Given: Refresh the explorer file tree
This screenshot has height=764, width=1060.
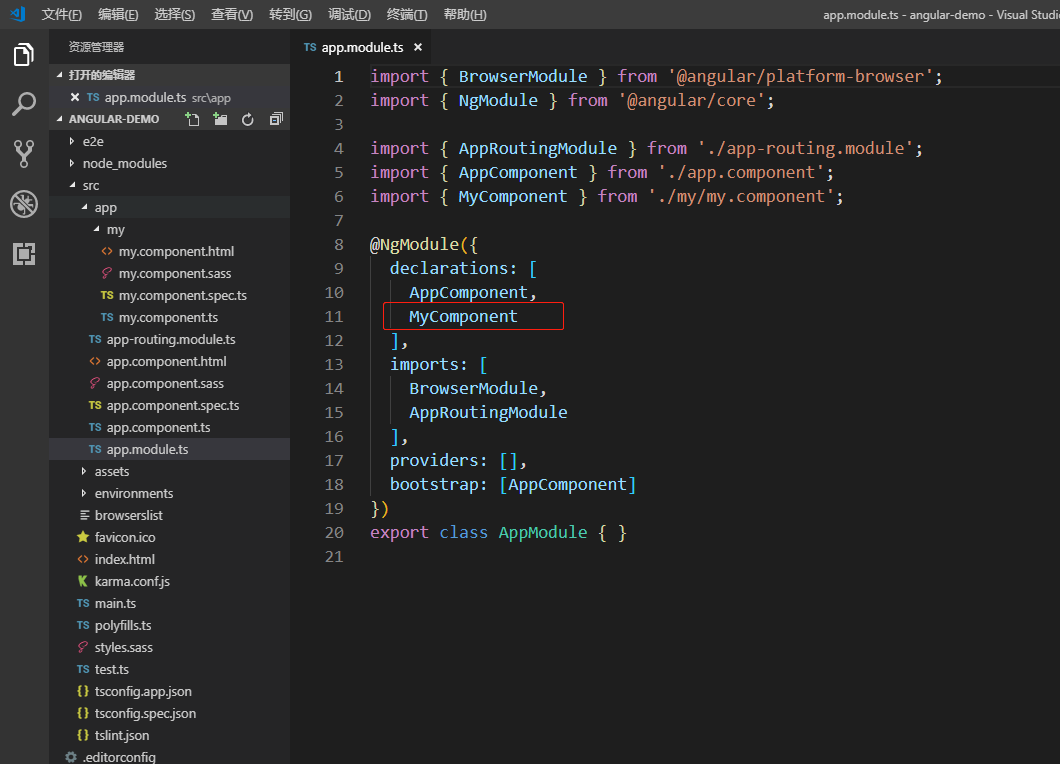Looking at the screenshot, I should [247, 119].
